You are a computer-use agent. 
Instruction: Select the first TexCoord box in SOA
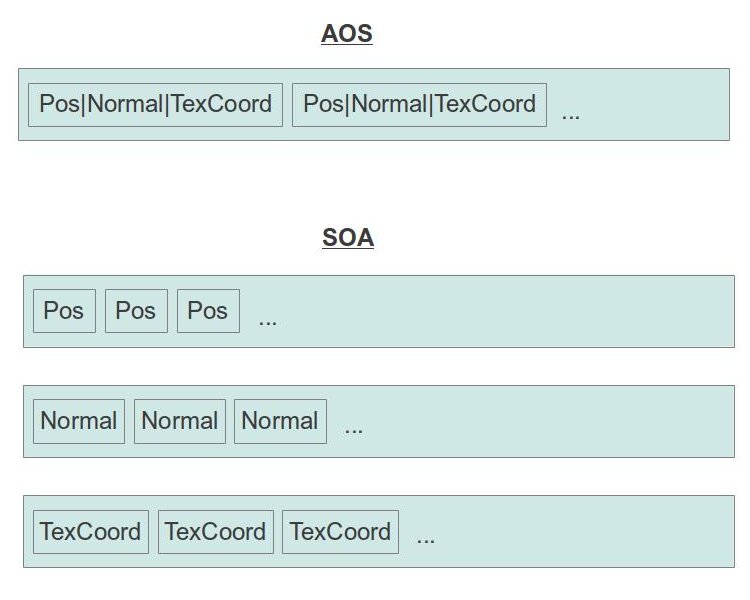point(90,532)
